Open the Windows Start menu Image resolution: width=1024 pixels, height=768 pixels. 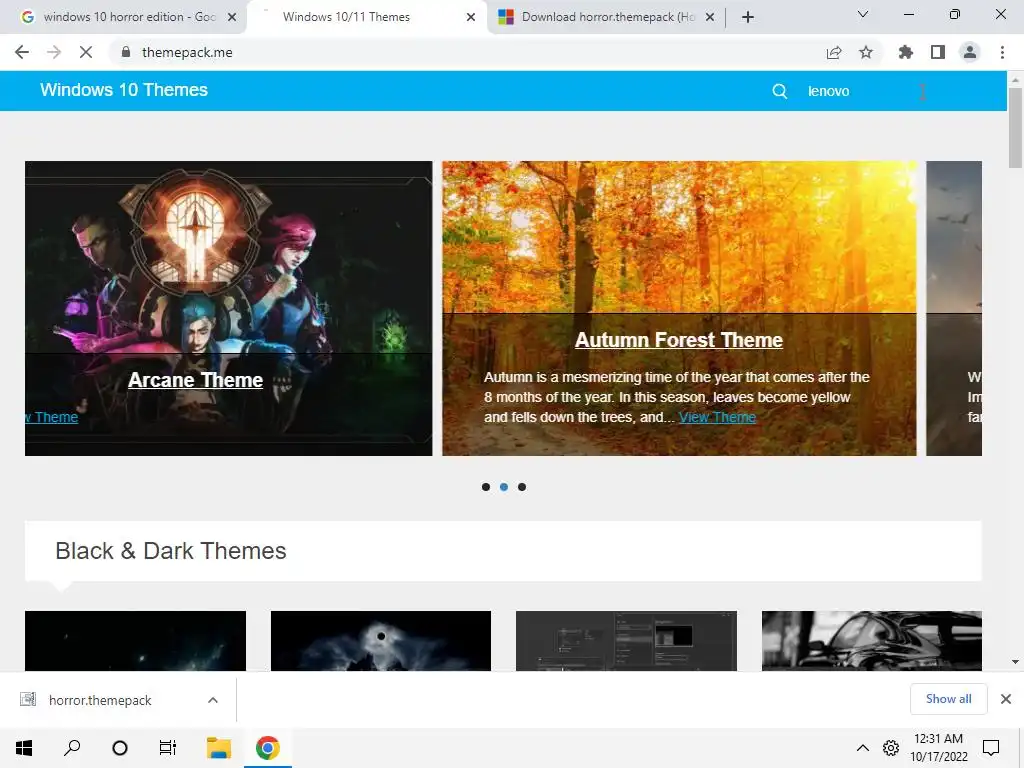pos(24,748)
